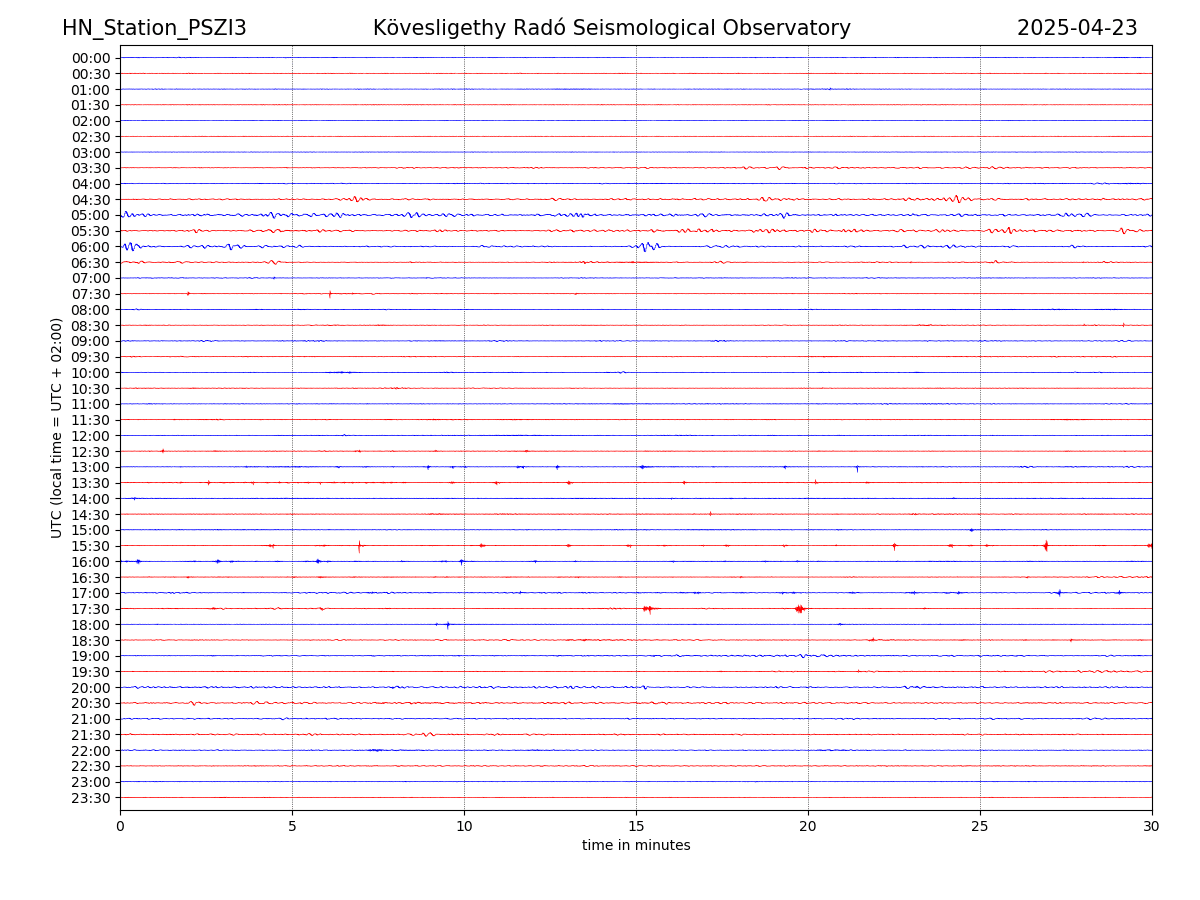Select the 05:00 row time label
Image resolution: width=1200 pixels, height=900 pixels.
click(90, 215)
